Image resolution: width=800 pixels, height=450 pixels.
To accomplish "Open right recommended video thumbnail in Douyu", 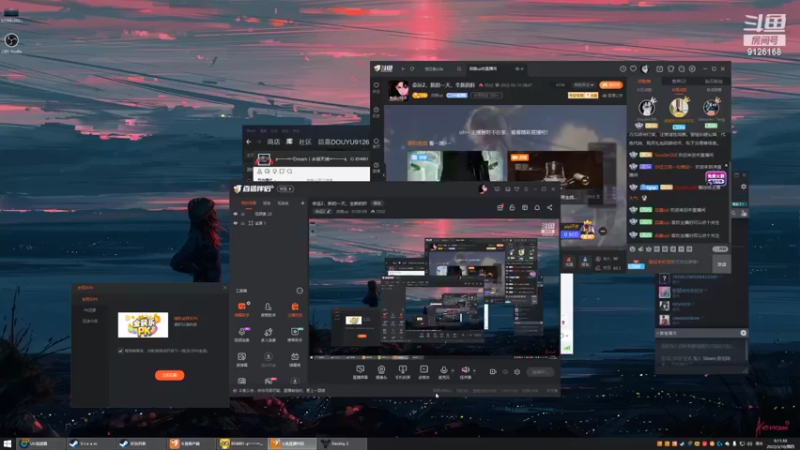I will pos(555,166).
